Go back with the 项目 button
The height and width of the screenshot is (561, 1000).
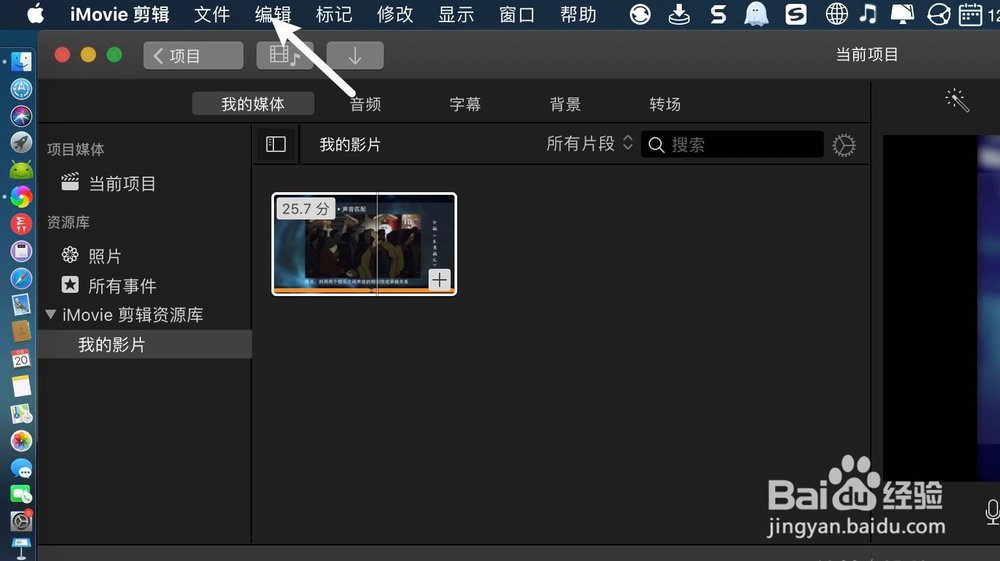coord(193,55)
